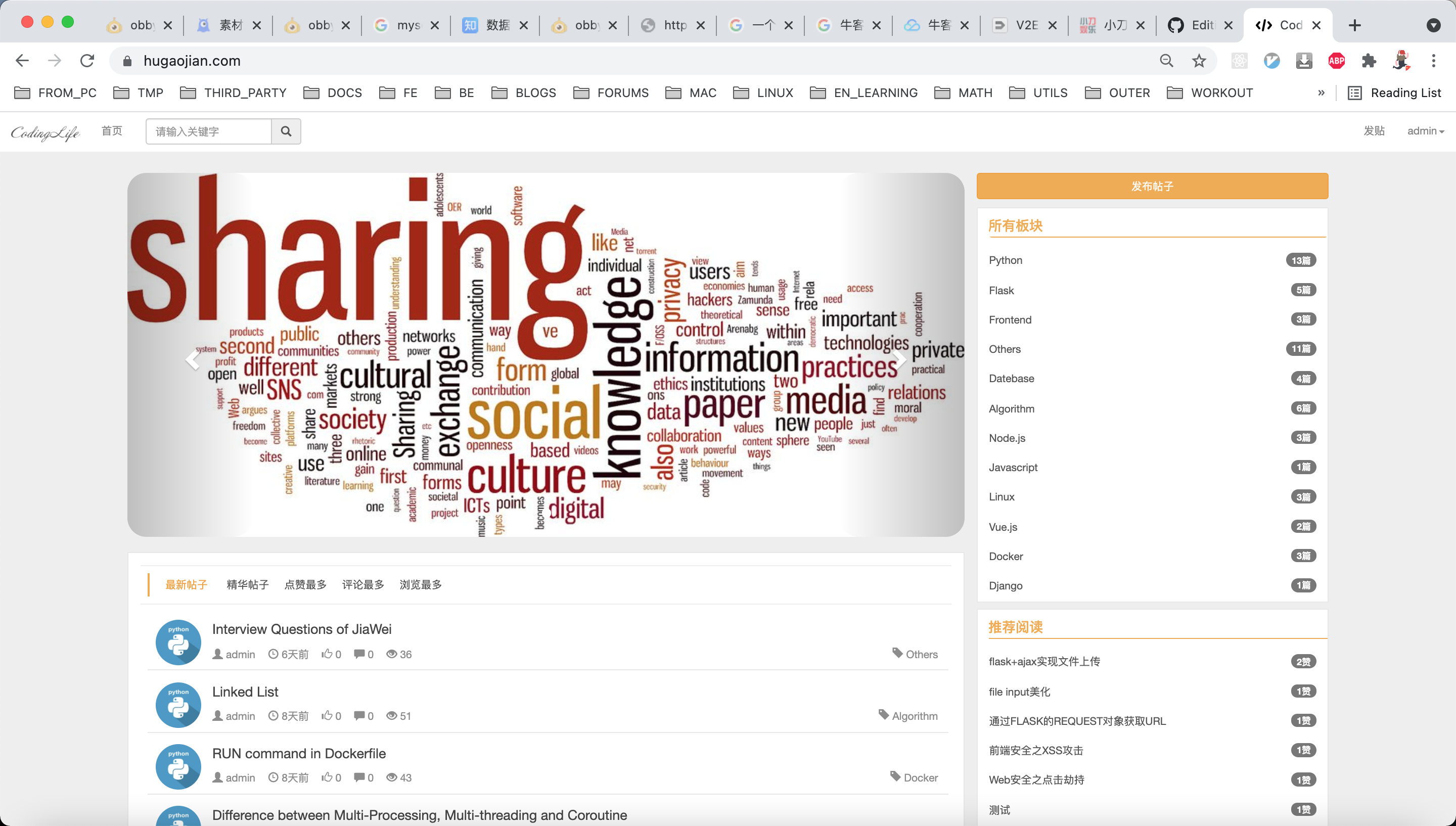Open the AdBlock Plus extension icon

click(1336, 61)
